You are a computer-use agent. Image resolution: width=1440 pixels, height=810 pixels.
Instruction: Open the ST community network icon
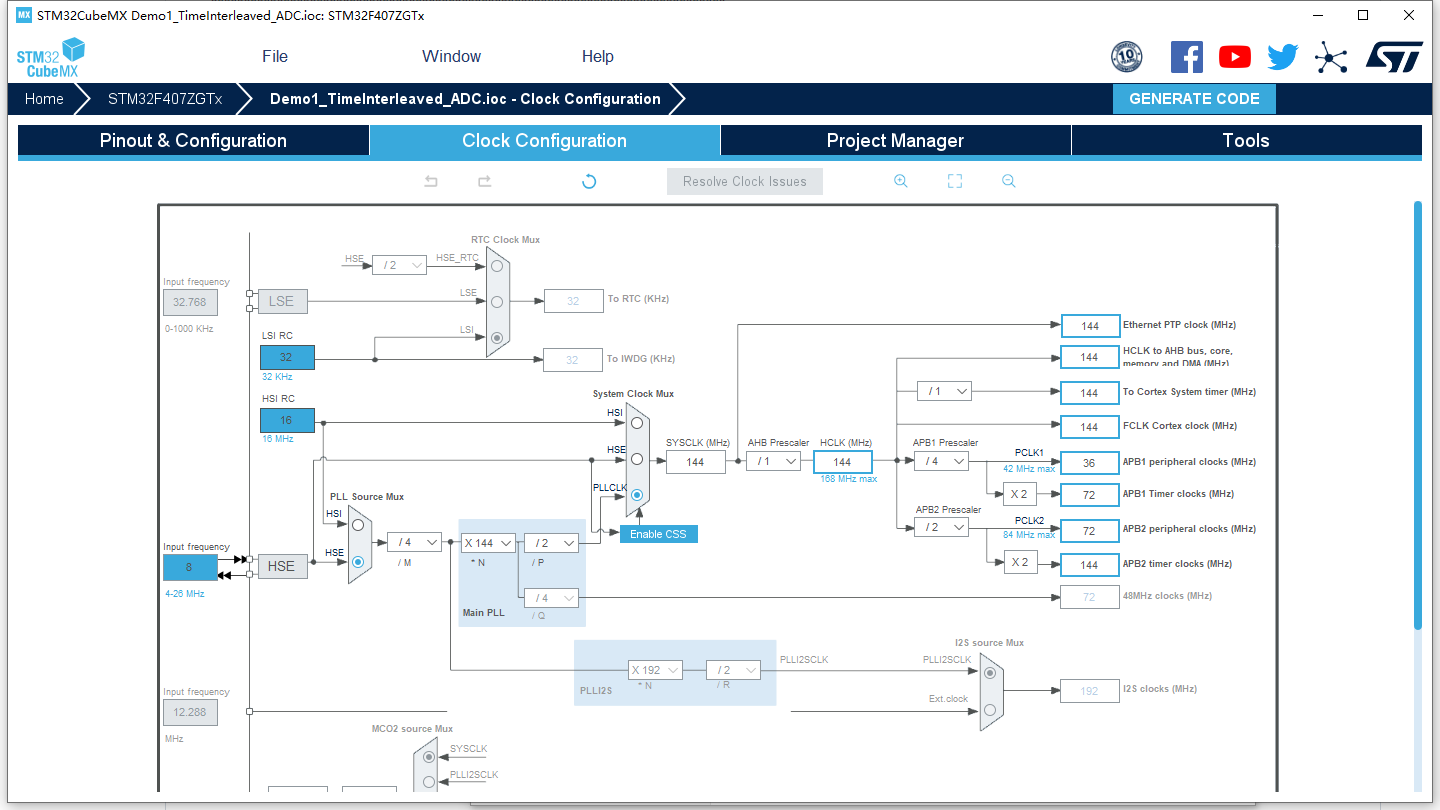[1331, 57]
